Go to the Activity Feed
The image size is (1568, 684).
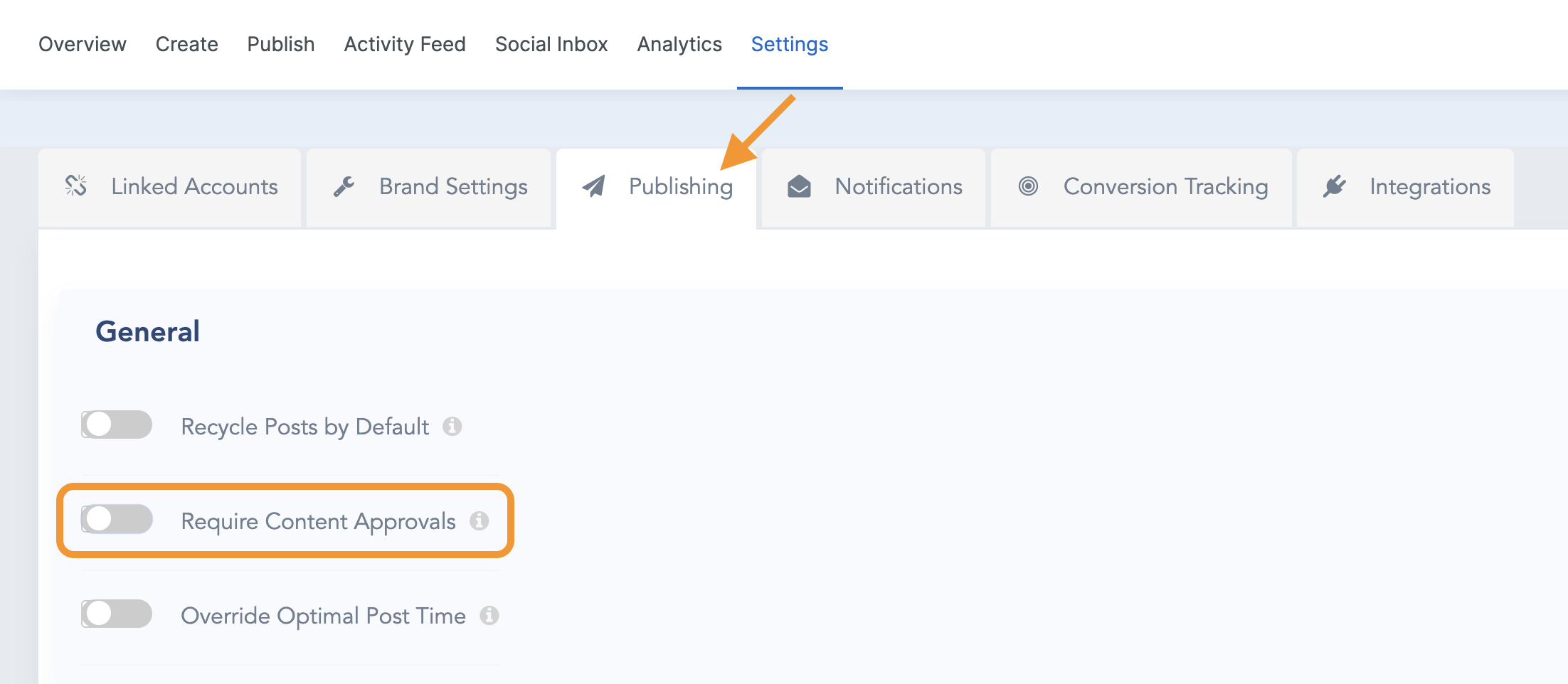[x=404, y=44]
